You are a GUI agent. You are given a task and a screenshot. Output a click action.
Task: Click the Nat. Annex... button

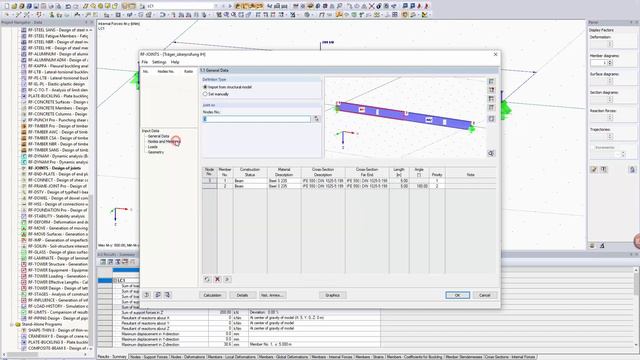point(273,295)
